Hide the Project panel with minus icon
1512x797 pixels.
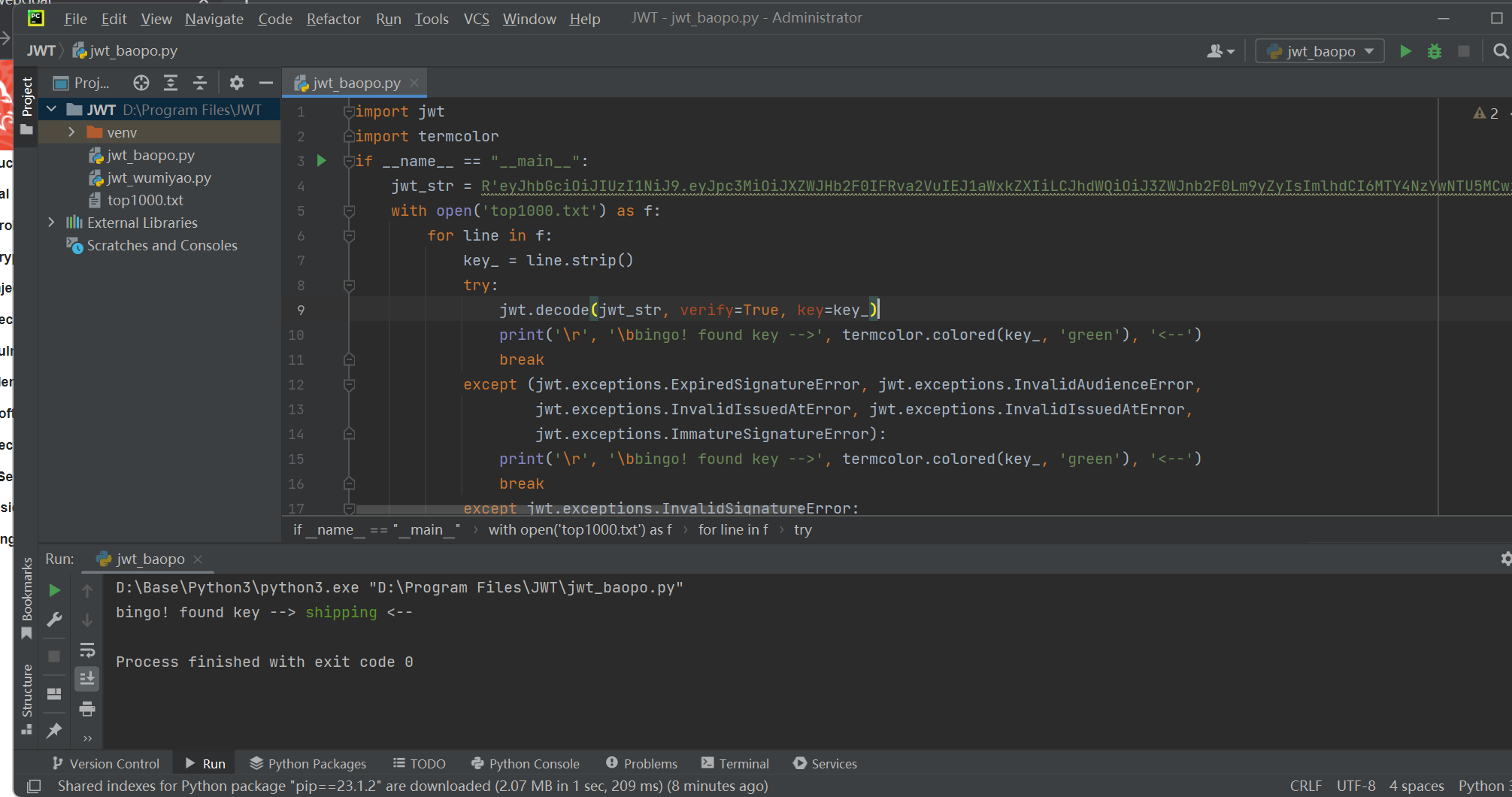click(x=265, y=83)
